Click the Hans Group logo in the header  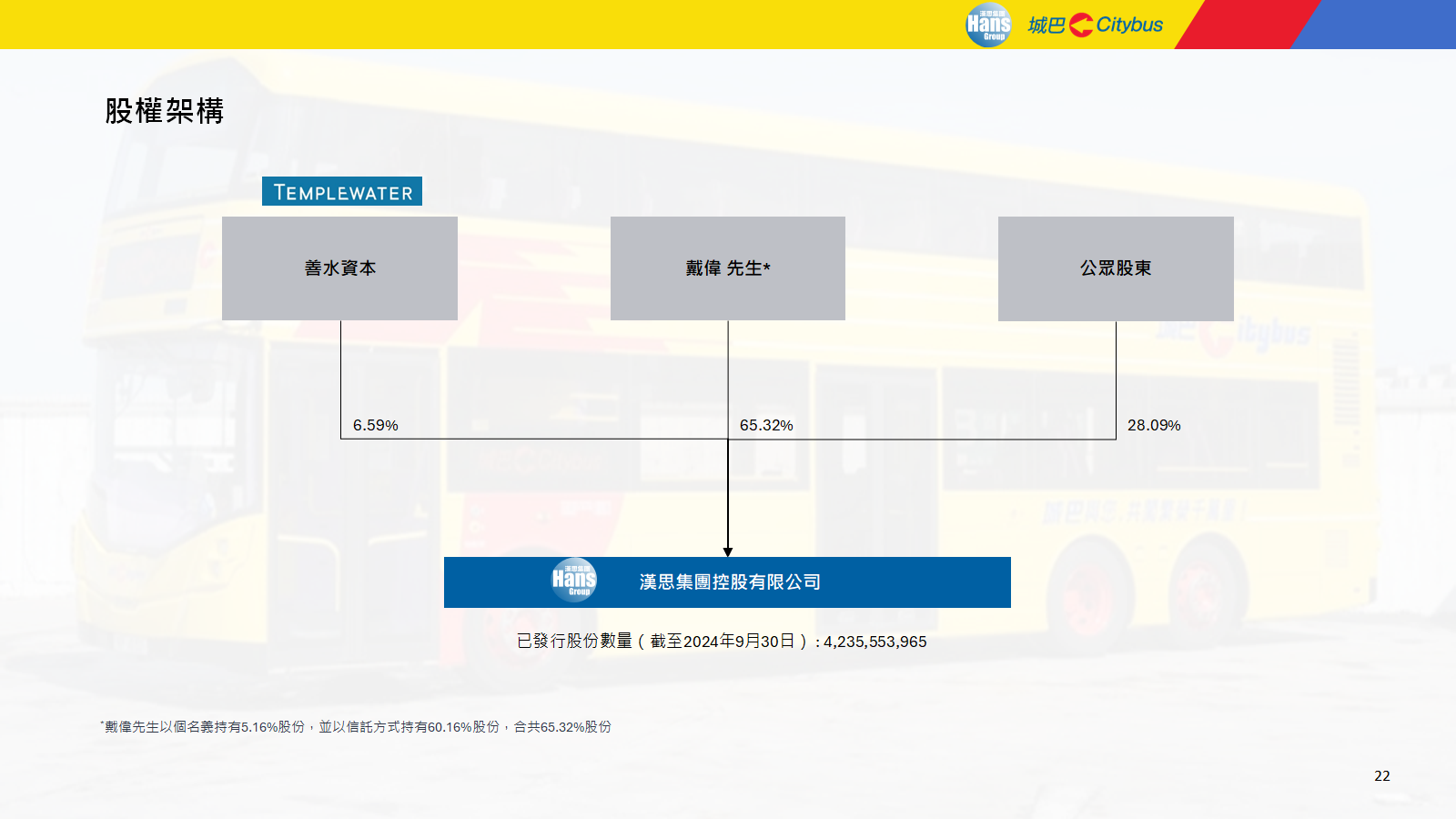click(988, 25)
